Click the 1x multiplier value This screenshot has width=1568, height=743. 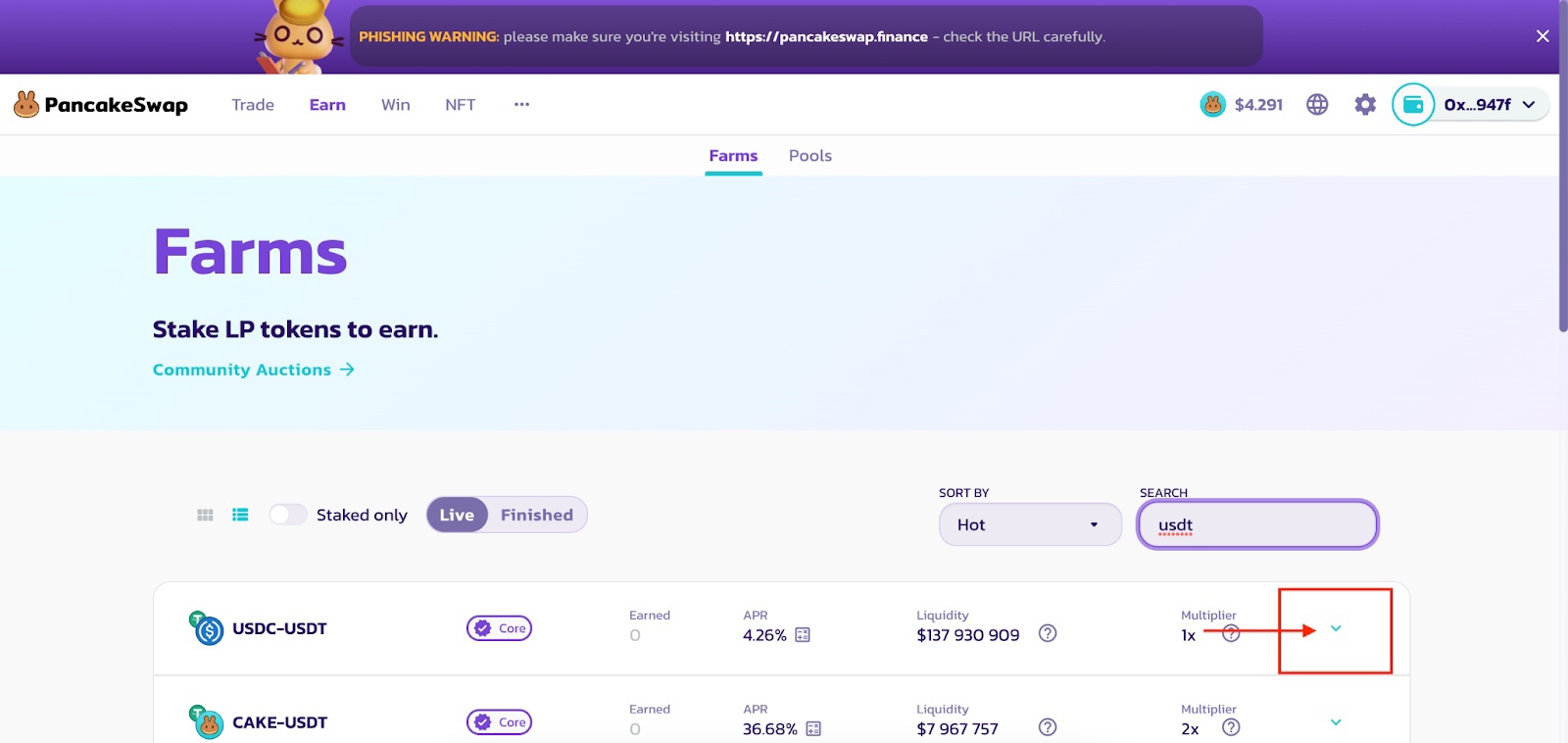pos(1189,635)
